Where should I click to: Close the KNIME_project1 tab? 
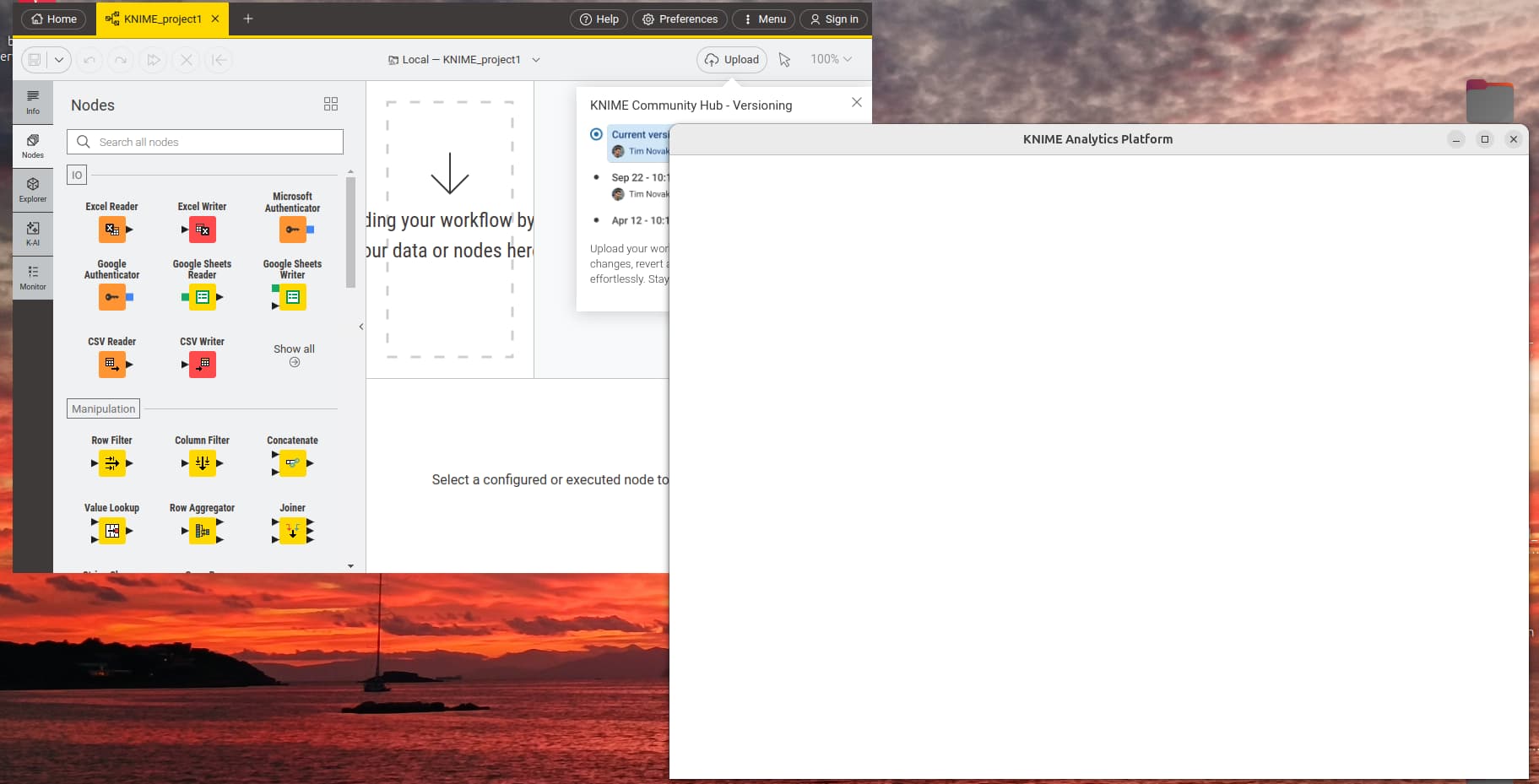pos(215,19)
